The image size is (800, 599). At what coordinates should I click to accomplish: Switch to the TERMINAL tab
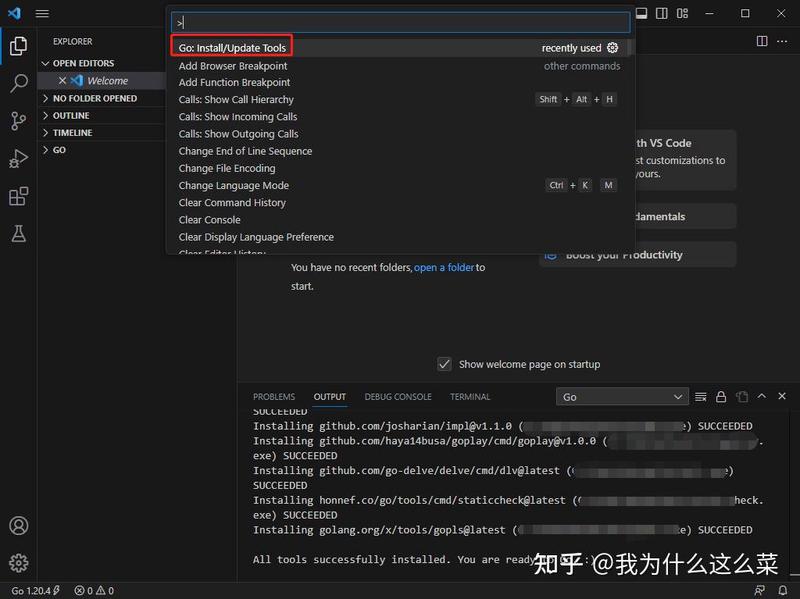tap(470, 396)
